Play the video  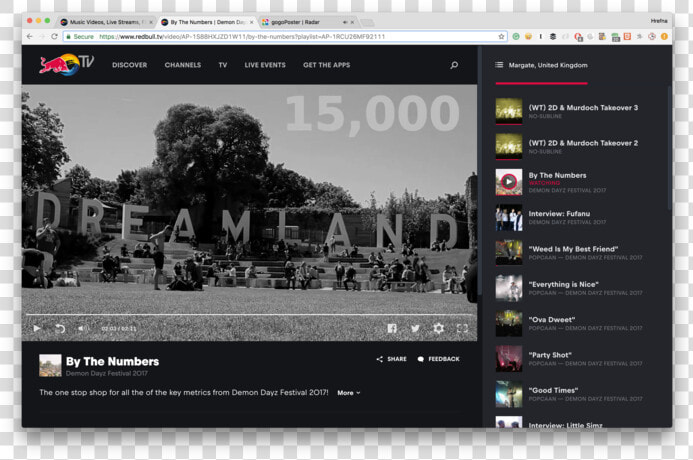37,328
